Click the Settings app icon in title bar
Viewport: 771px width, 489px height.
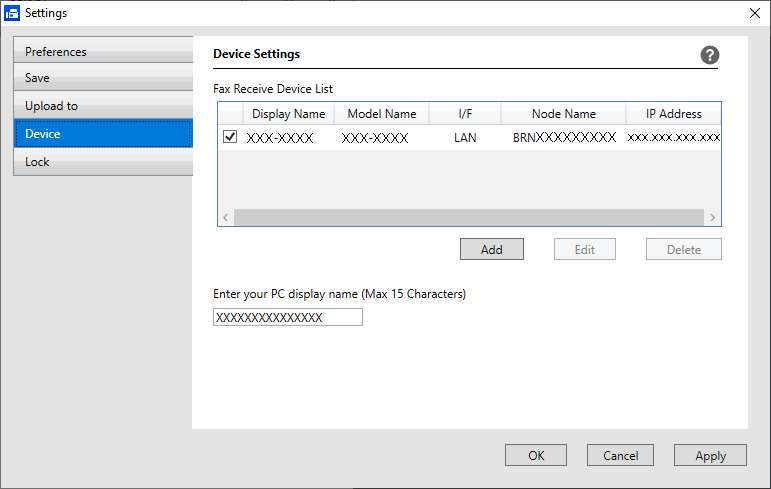pos(13,13)
